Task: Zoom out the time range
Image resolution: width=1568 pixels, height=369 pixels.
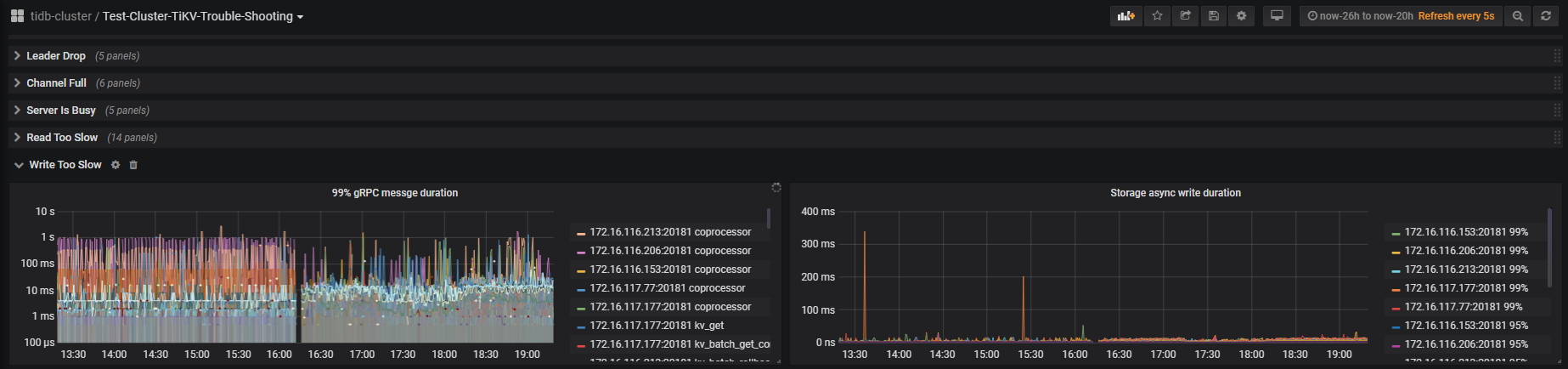Action: (1517, 16)
